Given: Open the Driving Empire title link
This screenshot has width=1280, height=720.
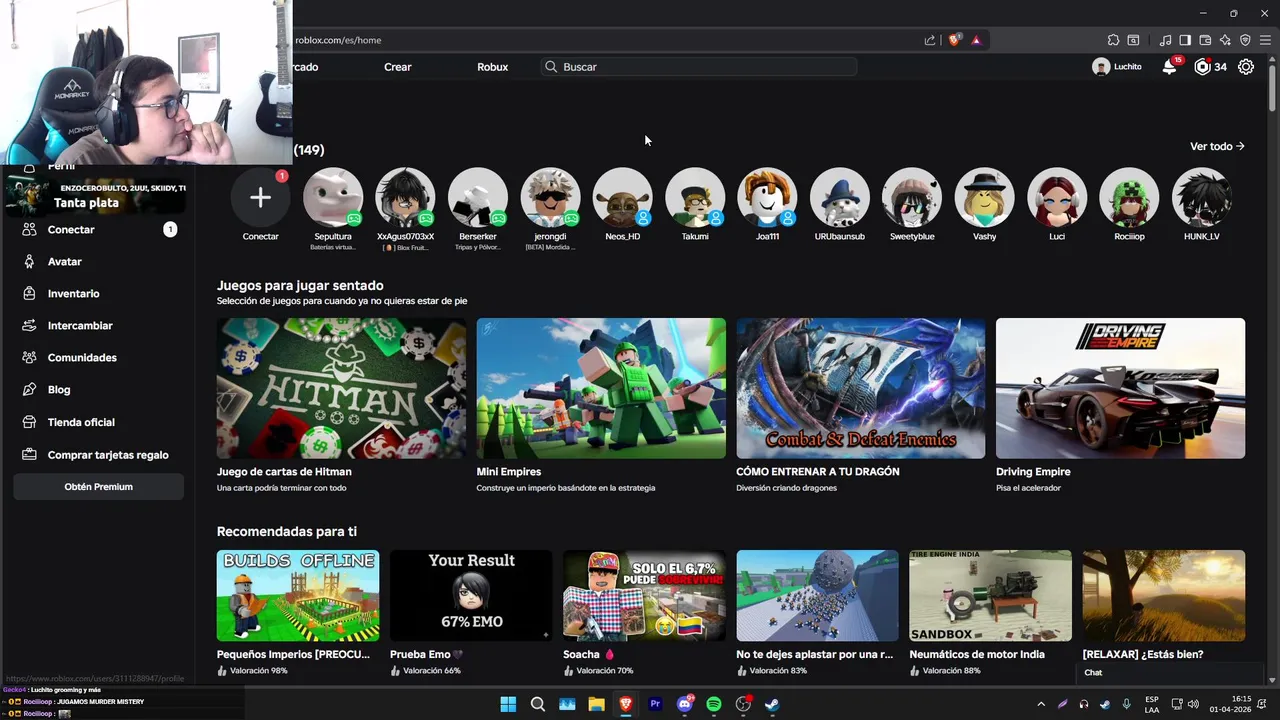Looking at the screenshot, I should 1033,472.
